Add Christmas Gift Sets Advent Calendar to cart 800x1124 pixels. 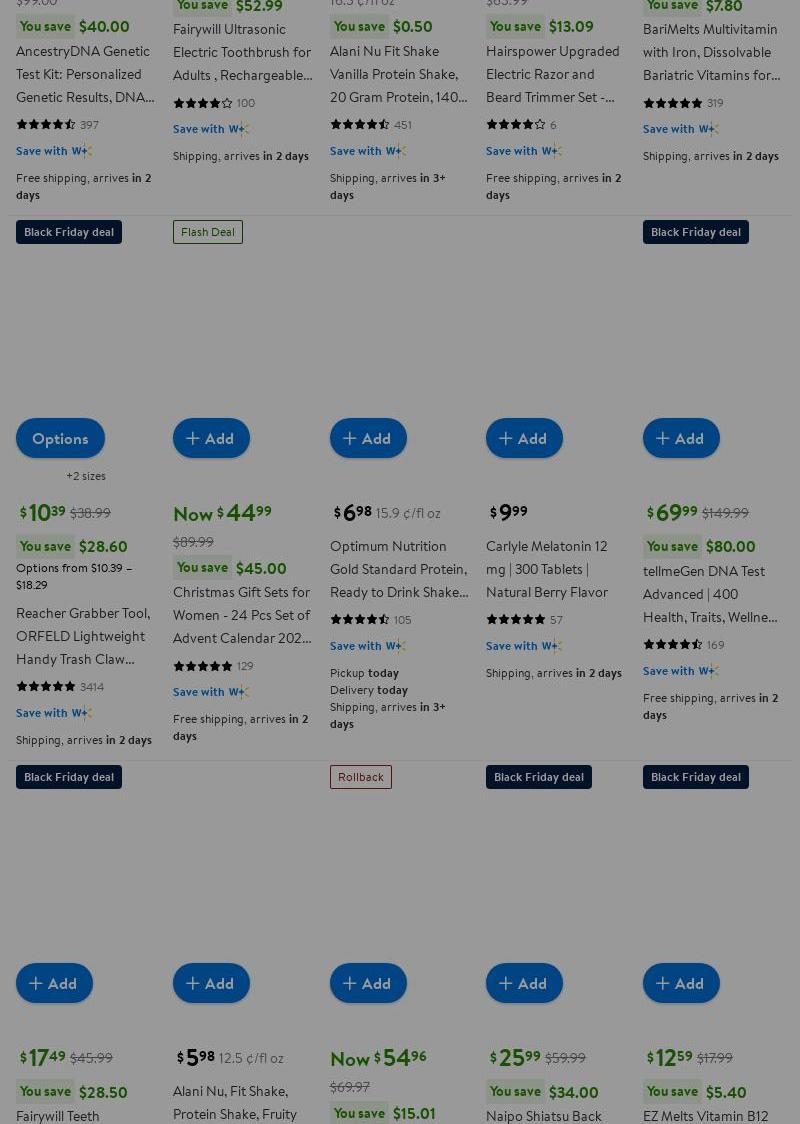coord(211,438)
